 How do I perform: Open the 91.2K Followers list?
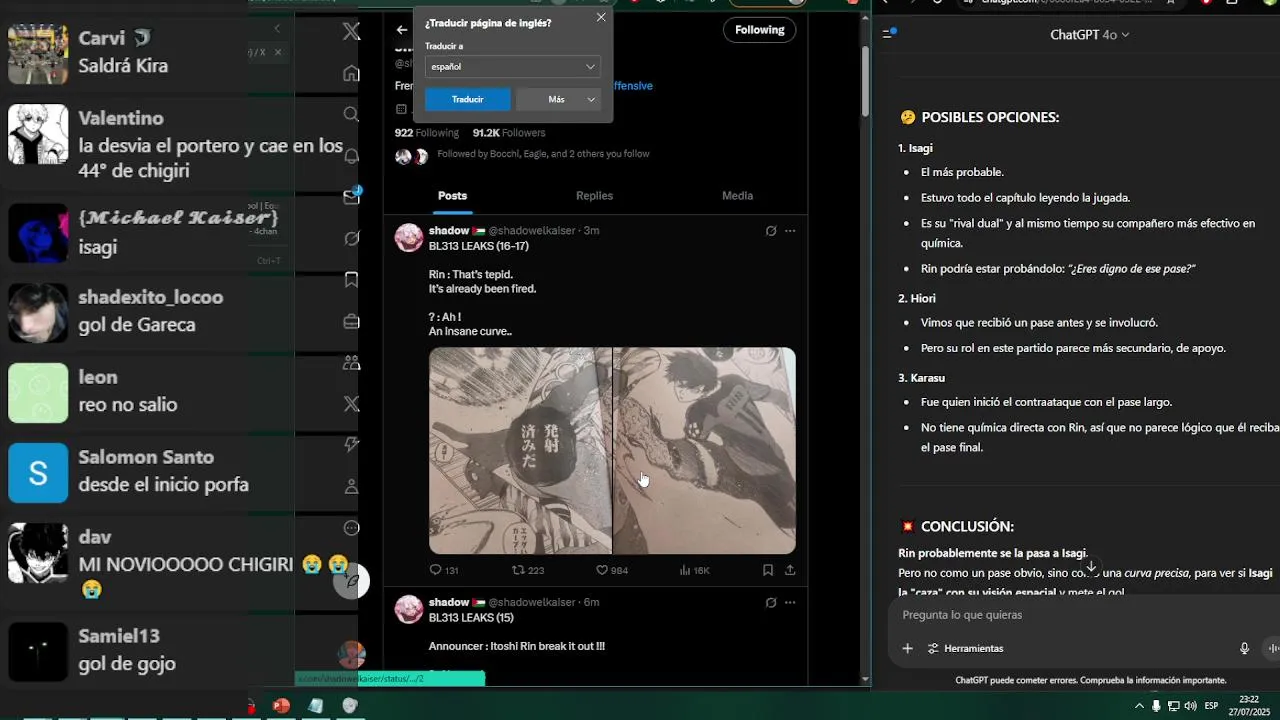pos(509,133)
